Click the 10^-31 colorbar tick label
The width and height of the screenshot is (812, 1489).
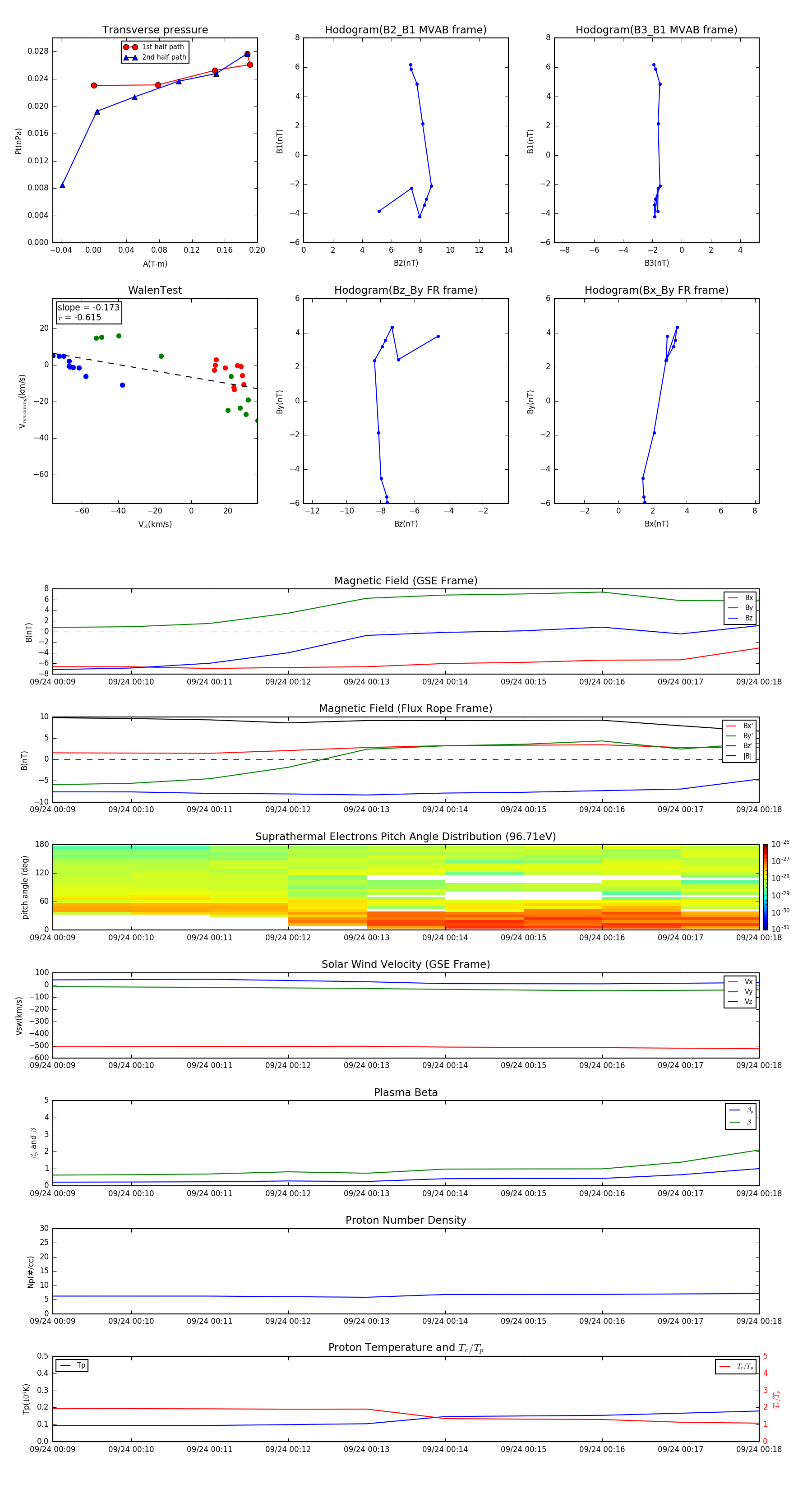(x=780, y=929)
